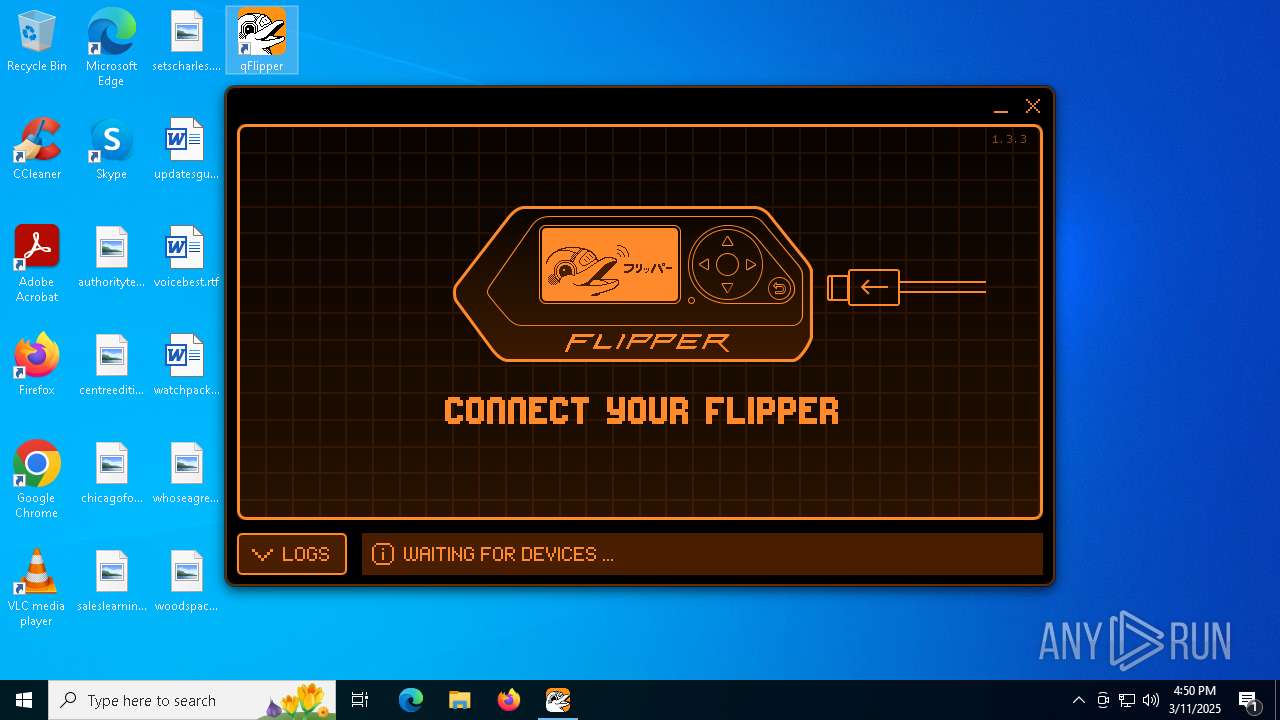
Task: Select the chicagofo file on desktop
Action: tap(111, 473)
